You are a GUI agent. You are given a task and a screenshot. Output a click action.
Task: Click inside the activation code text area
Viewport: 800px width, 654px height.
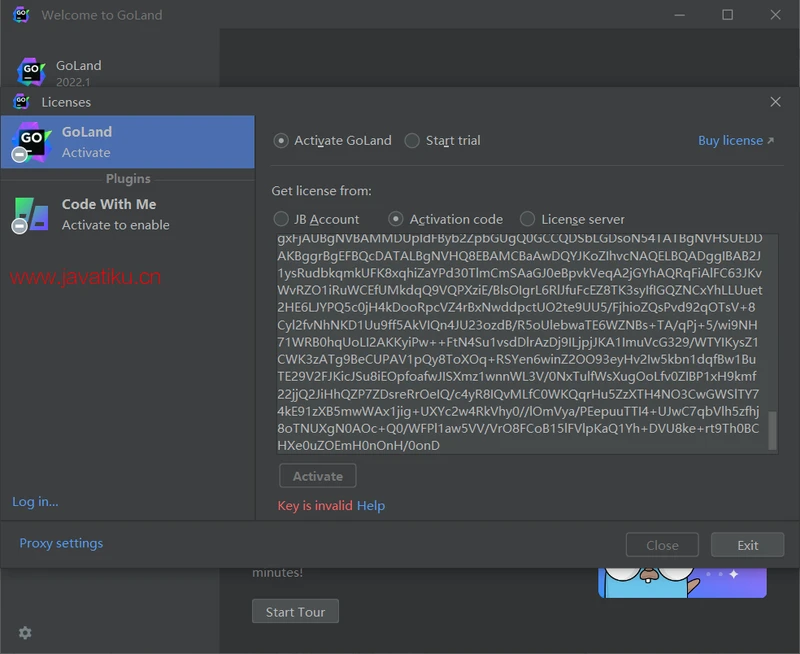point(520,340)
